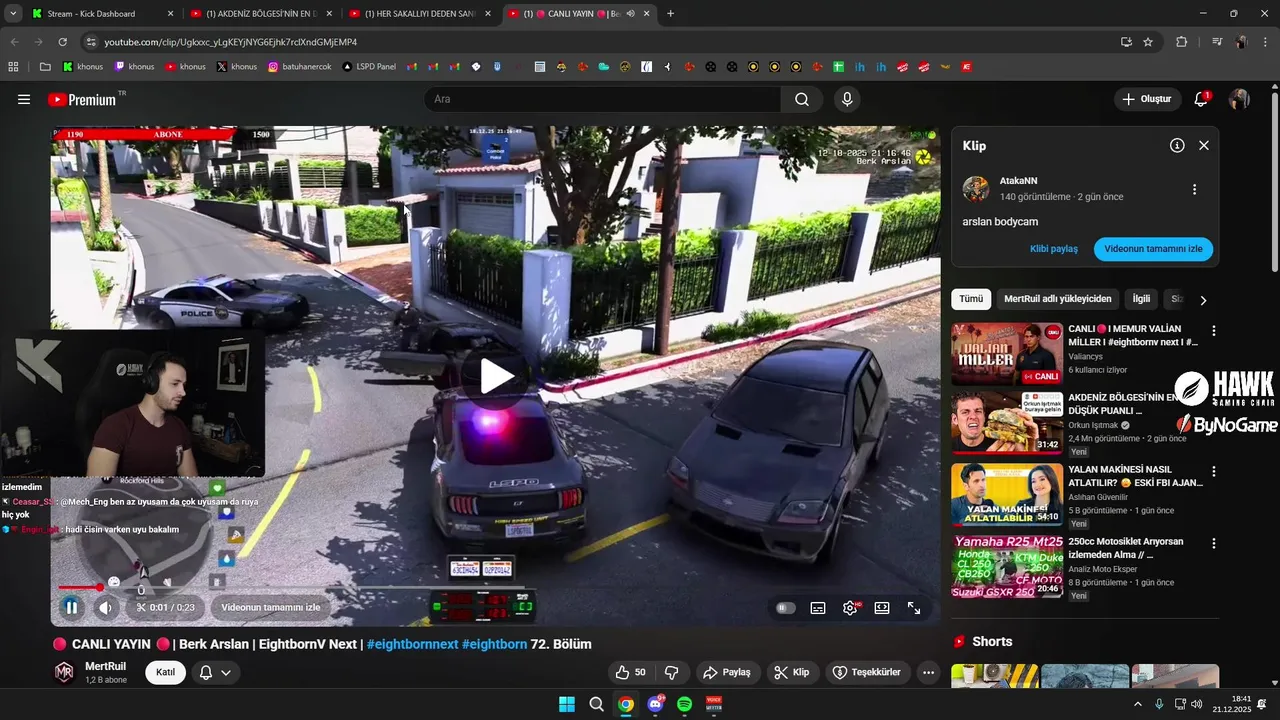This screenshot has width=1280, height=720.
Task: Click the YouTube search input field
Action: 602,99
